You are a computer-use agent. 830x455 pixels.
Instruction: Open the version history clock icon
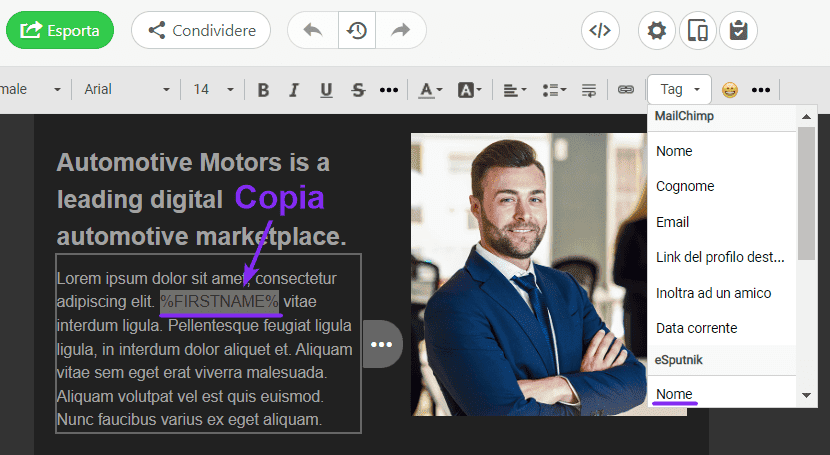[x=357, y=30]
